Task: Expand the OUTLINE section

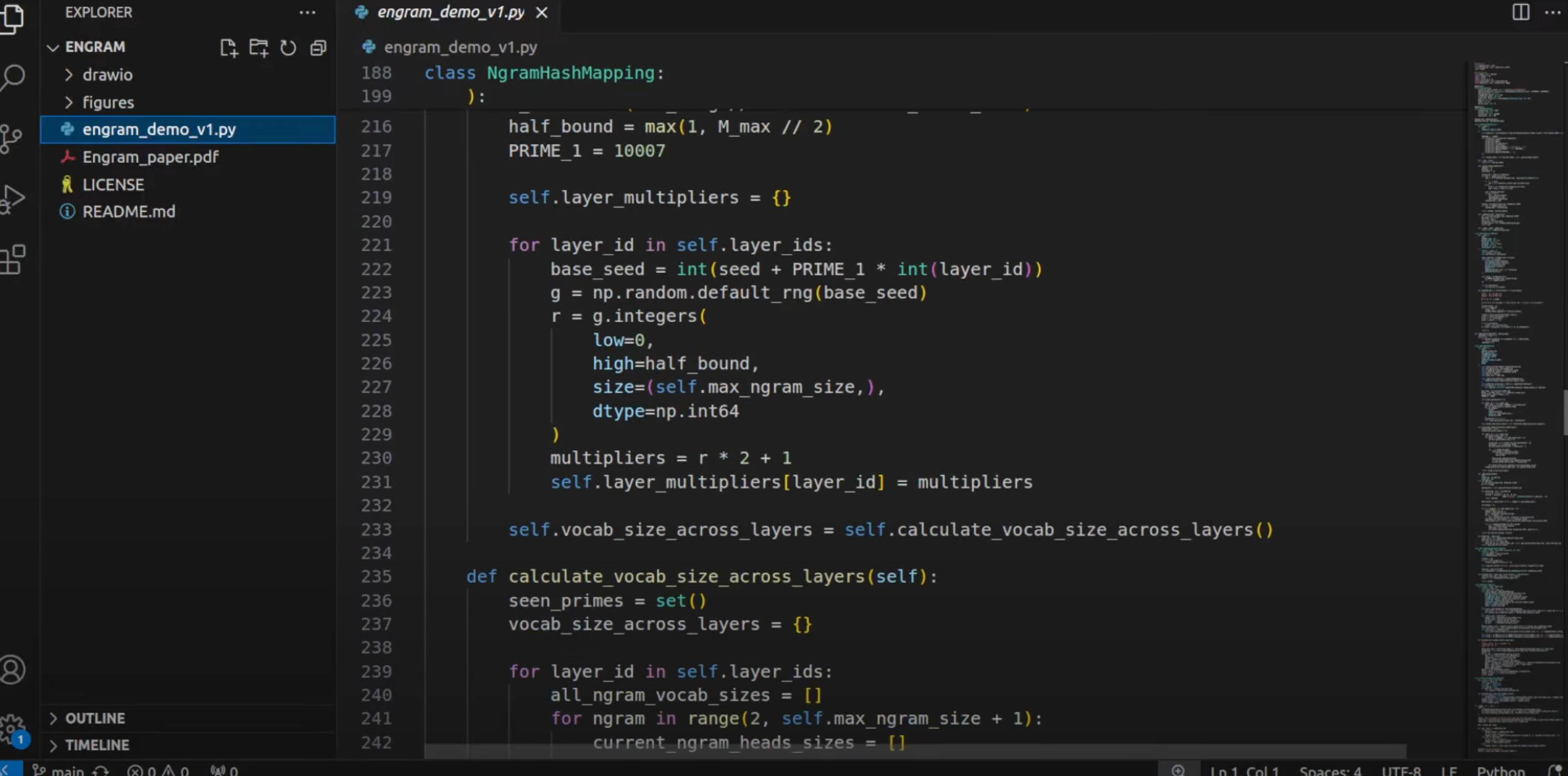Action: point(94,718)
